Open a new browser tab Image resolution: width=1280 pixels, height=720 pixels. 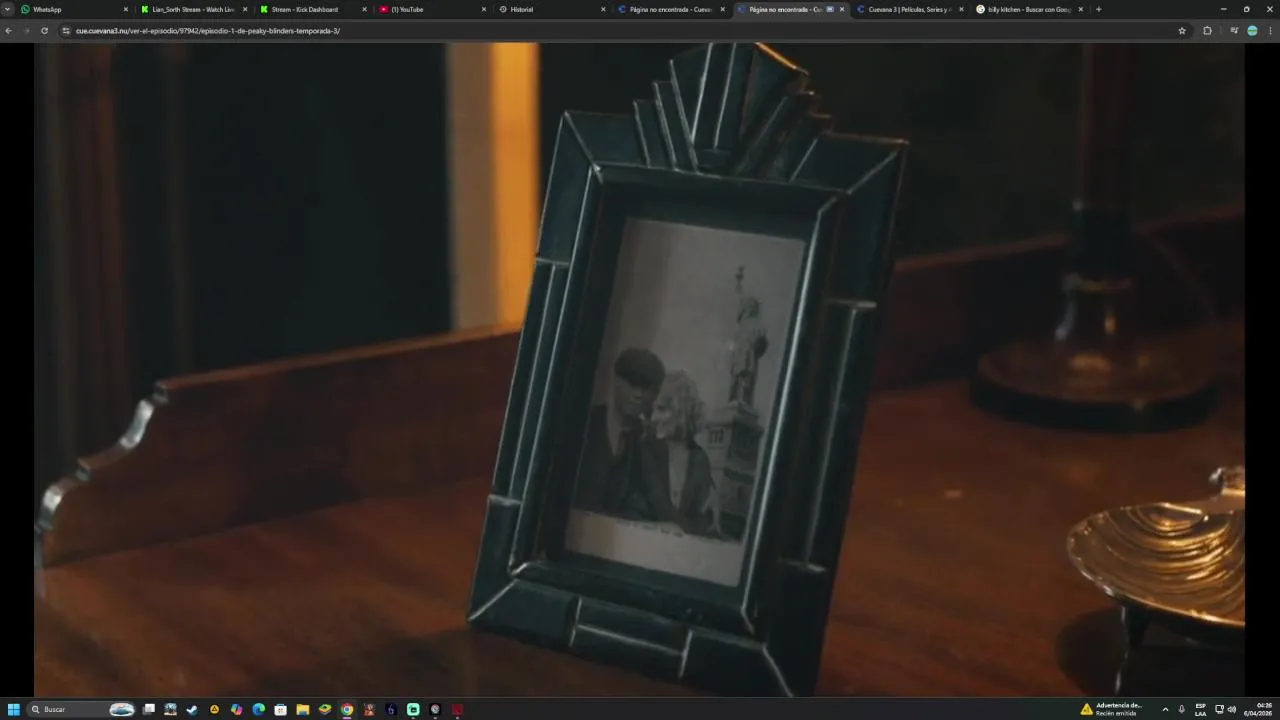tap(1099, 9)
